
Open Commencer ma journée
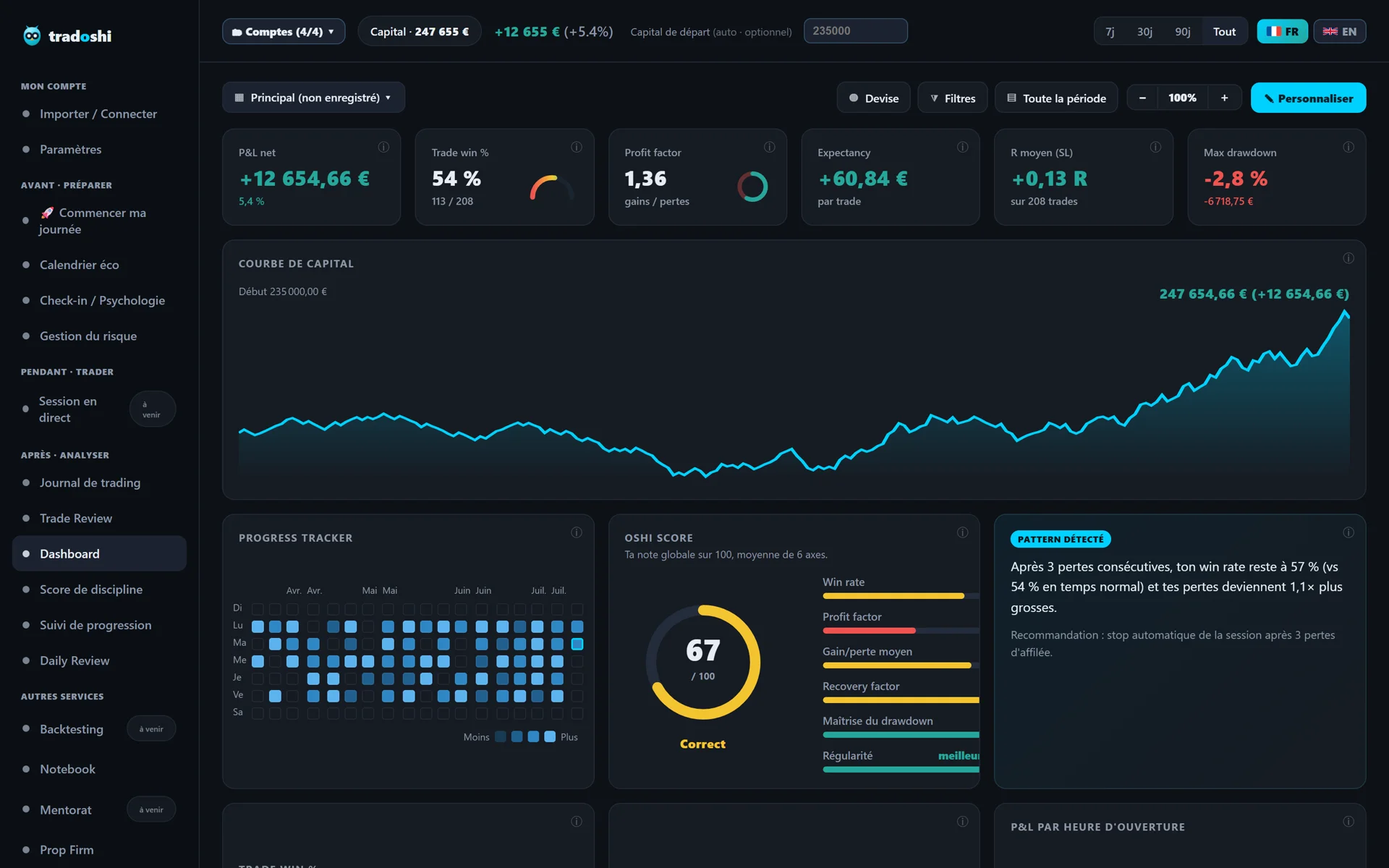click(99, 221)
